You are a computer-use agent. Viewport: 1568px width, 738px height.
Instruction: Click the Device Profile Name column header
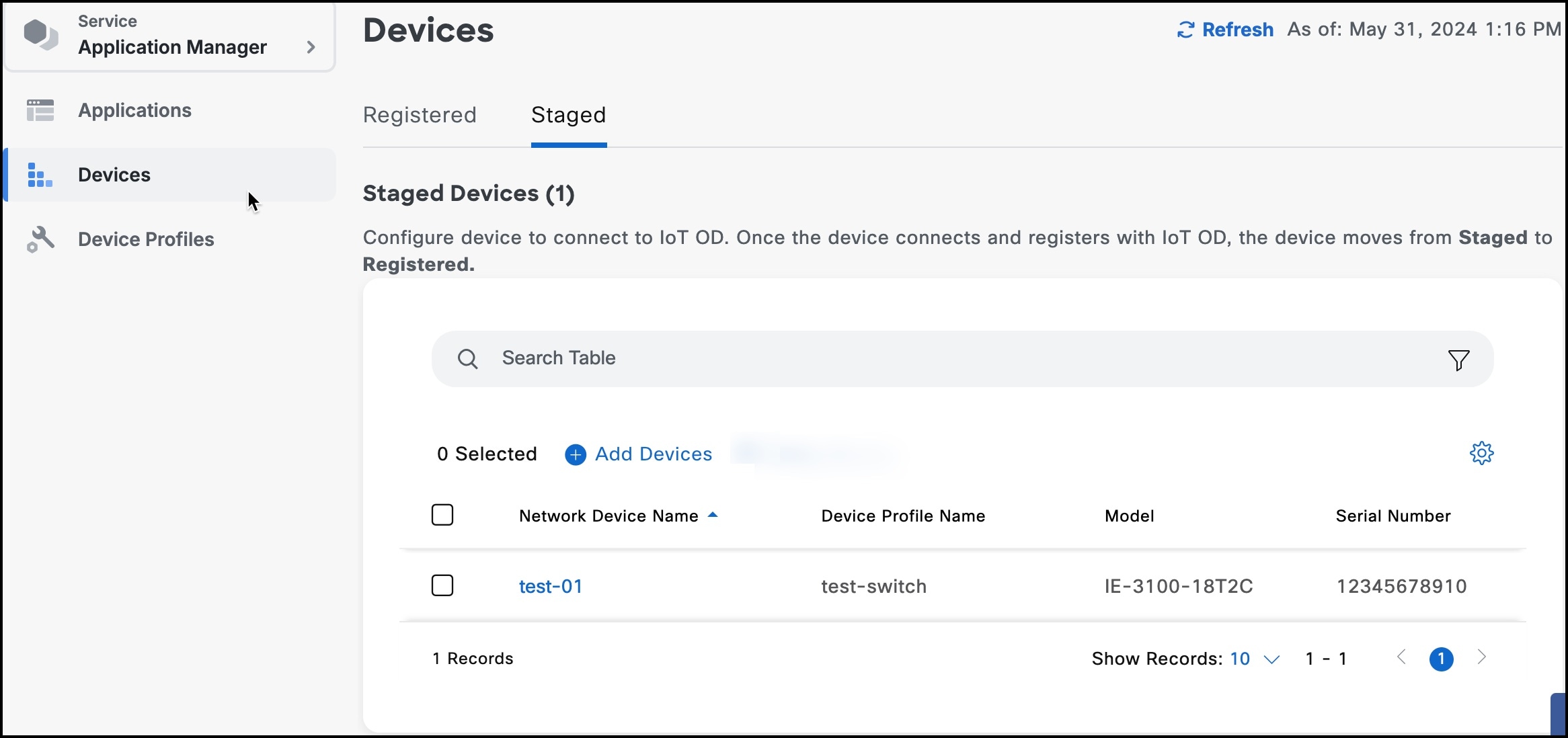pos(903,516)
